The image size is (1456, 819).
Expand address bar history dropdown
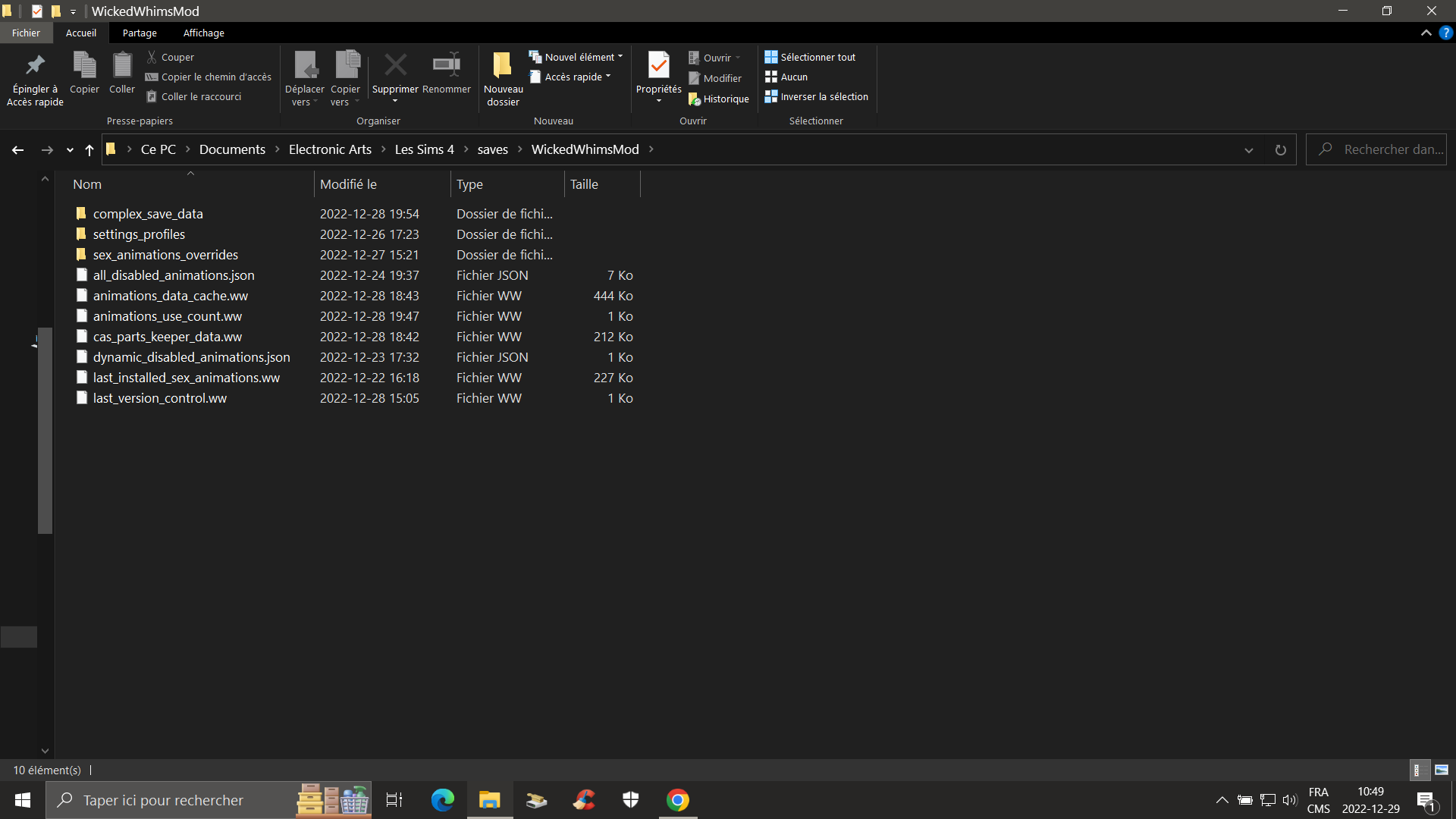(1248, 150)
